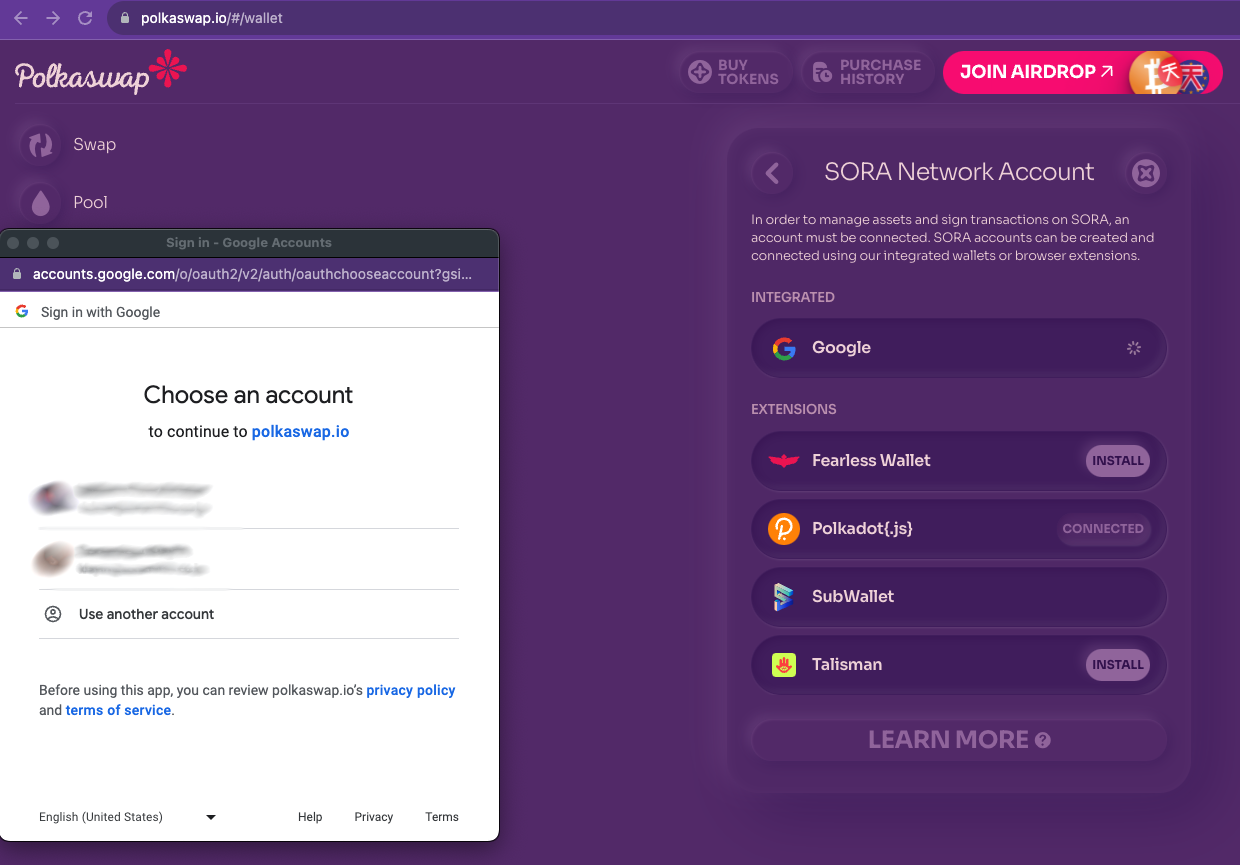Choose the second blurred Google account
The height and width of the screenshot is (865, 1240).
[249, 560]
